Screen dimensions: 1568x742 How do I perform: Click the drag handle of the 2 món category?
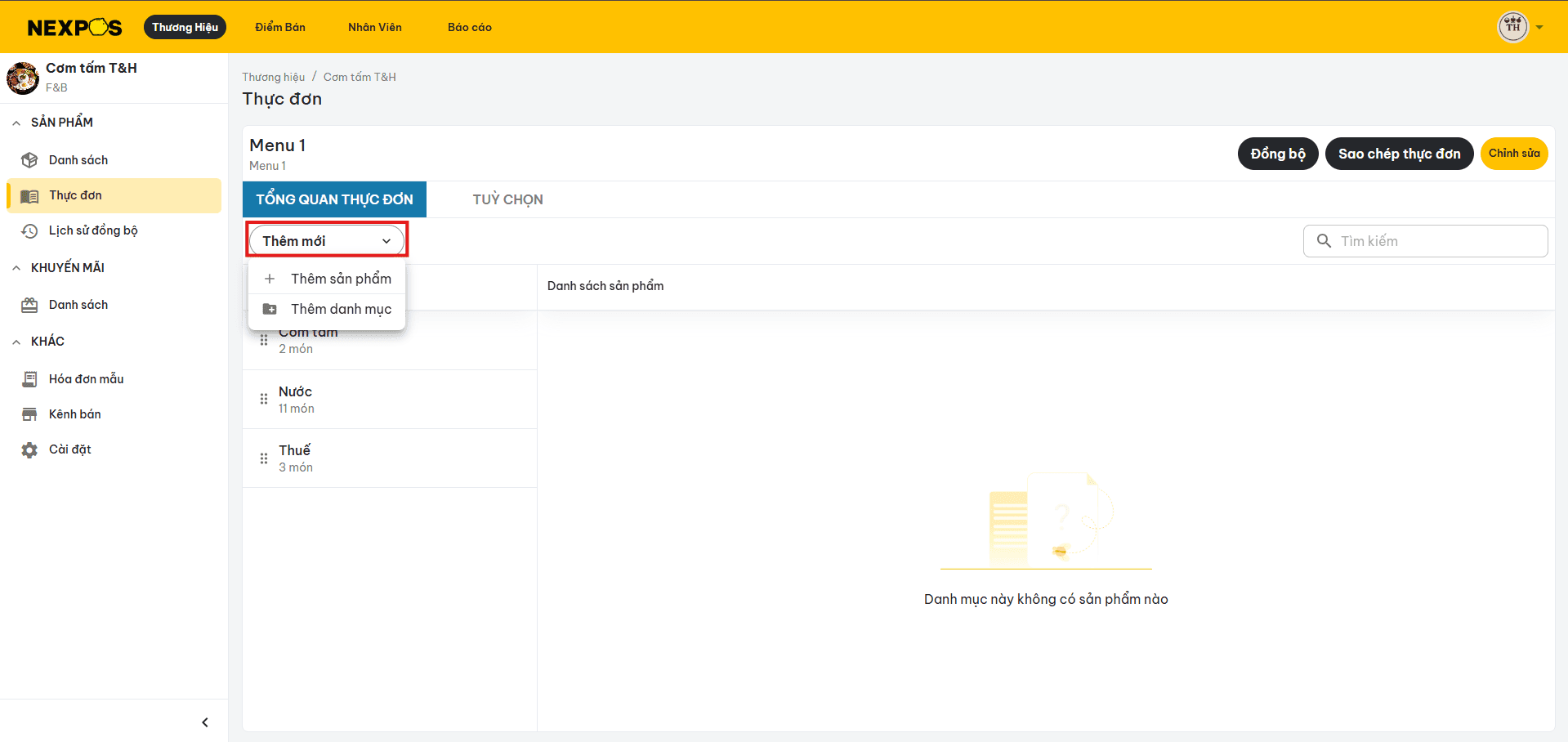(264, 340)
